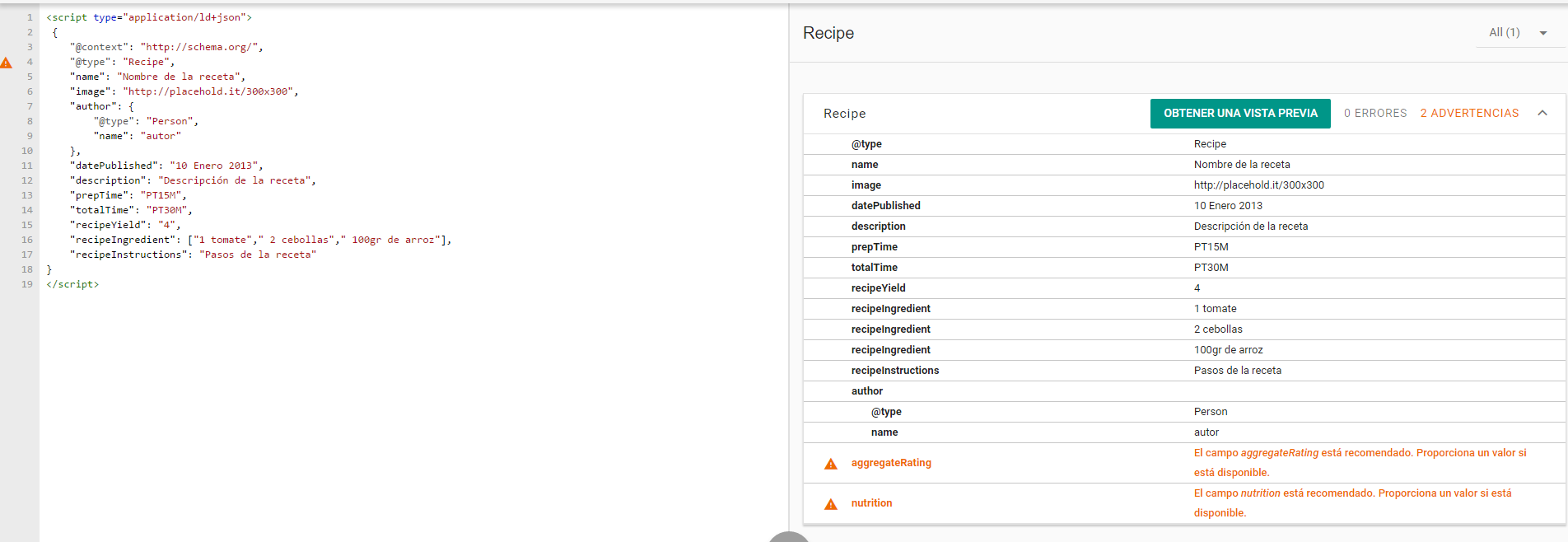
Task: Click the warning triangle next to nutrition
Action: [831, 504]
